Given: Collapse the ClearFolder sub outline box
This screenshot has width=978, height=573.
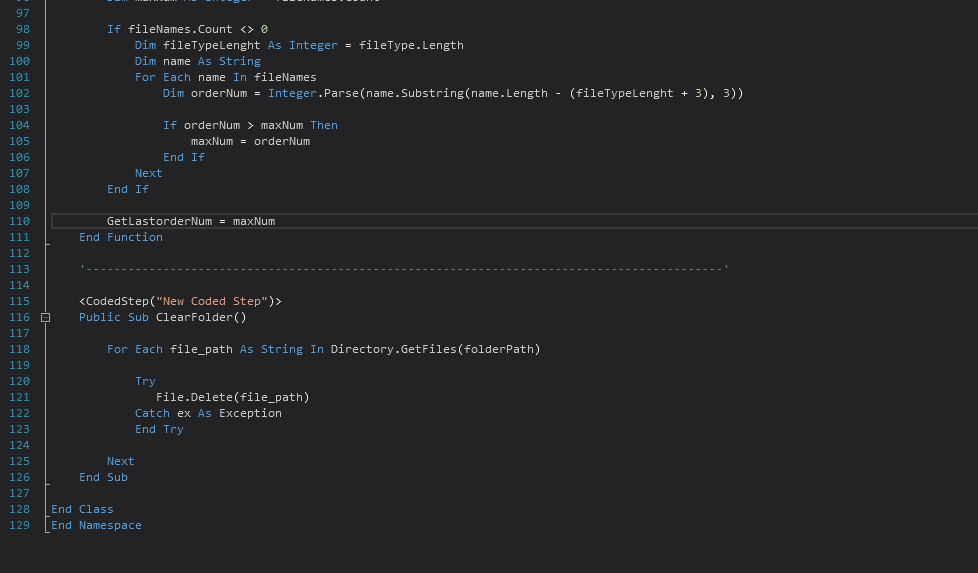Looking at the screenshot, I should [x=46, y=317].
